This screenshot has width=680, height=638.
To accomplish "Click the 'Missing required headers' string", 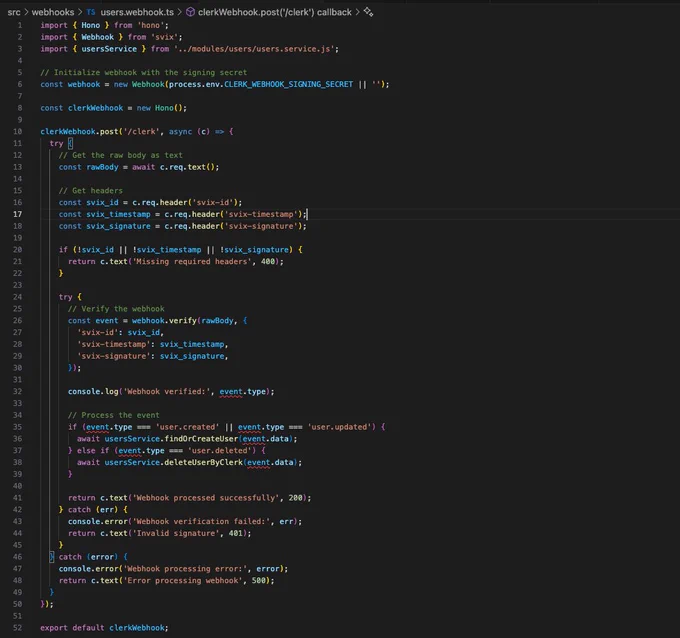I will pyautogui.click(x=192, y=262).
